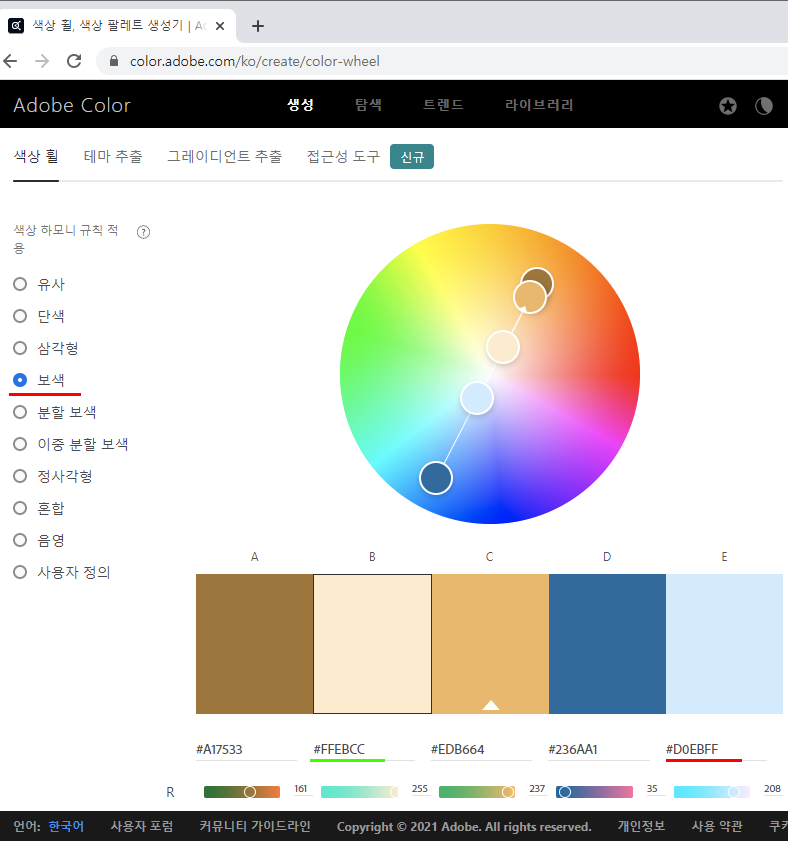Click the star icon in Adobe header
Screen dimensions: 788x841
(728, 106)
